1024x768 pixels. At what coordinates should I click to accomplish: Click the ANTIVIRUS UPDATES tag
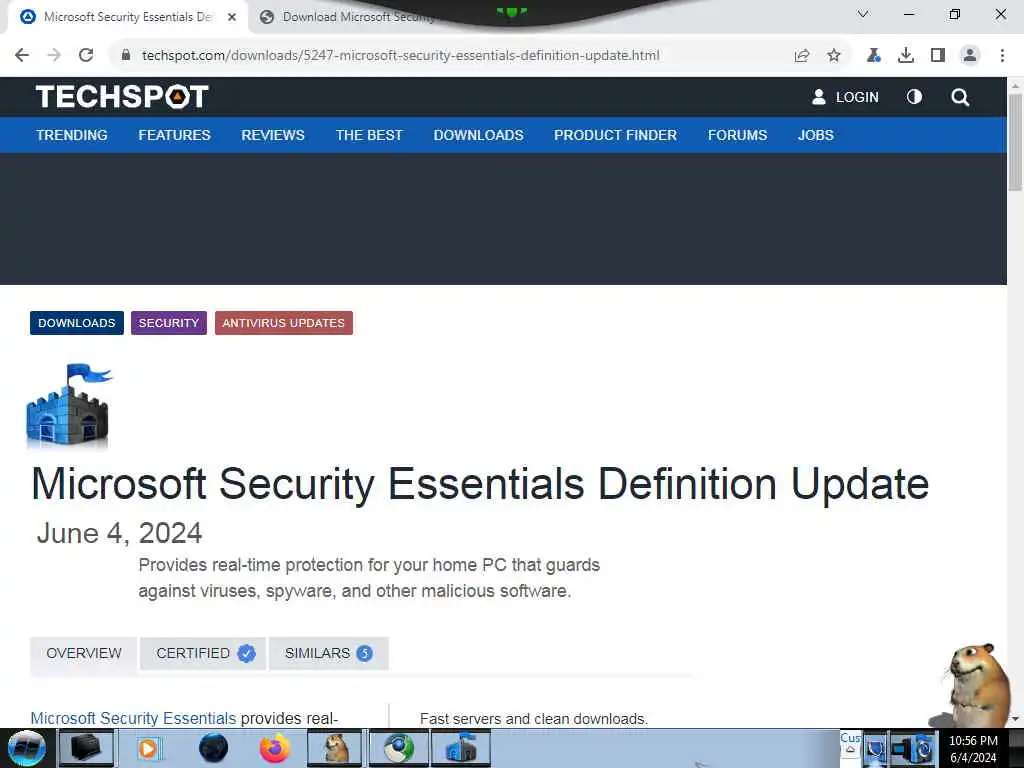(x=283, y=323)
